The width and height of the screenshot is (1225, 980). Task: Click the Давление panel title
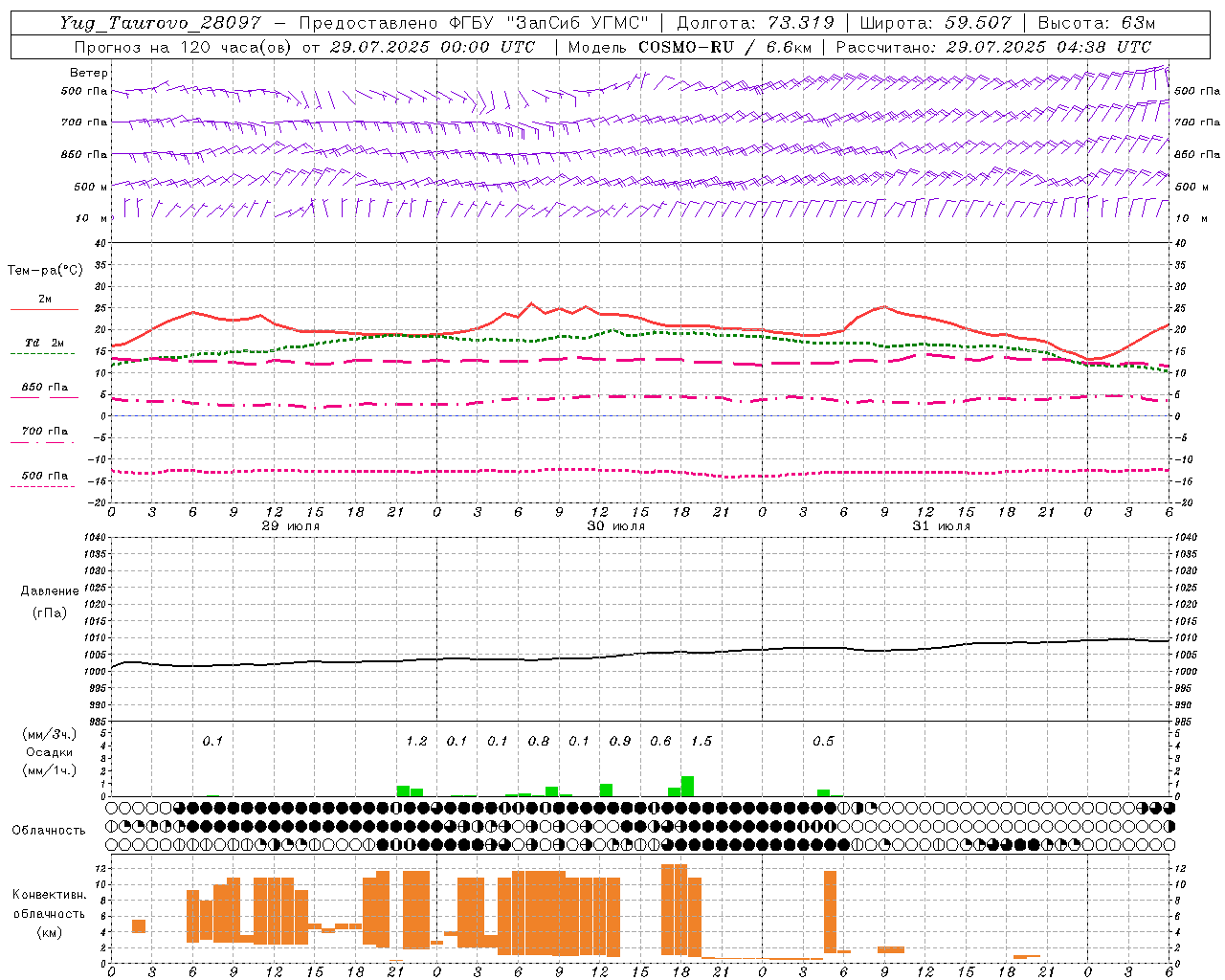point(50,591)
